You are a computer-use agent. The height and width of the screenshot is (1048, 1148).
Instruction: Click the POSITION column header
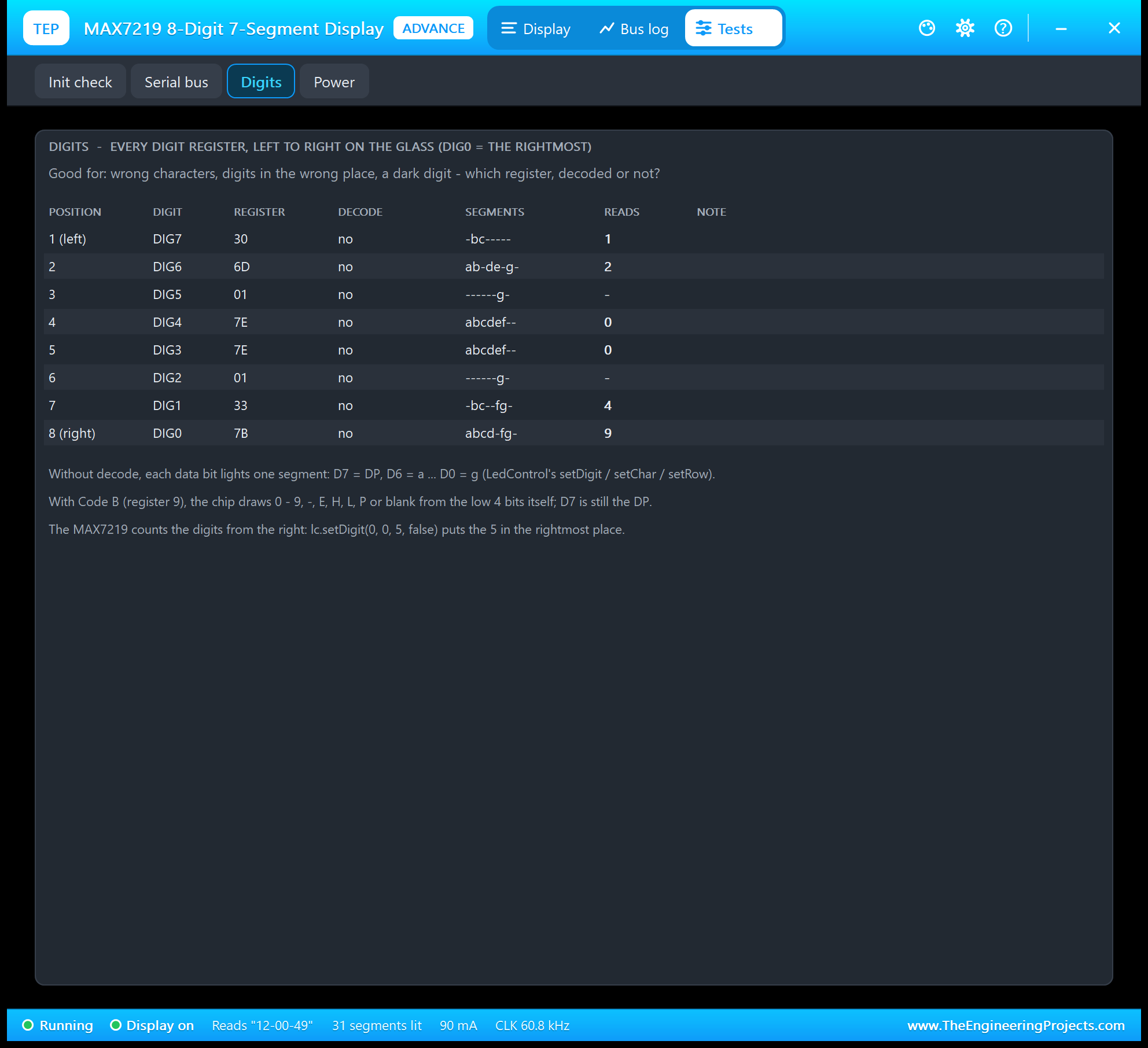tap(75, 212)
